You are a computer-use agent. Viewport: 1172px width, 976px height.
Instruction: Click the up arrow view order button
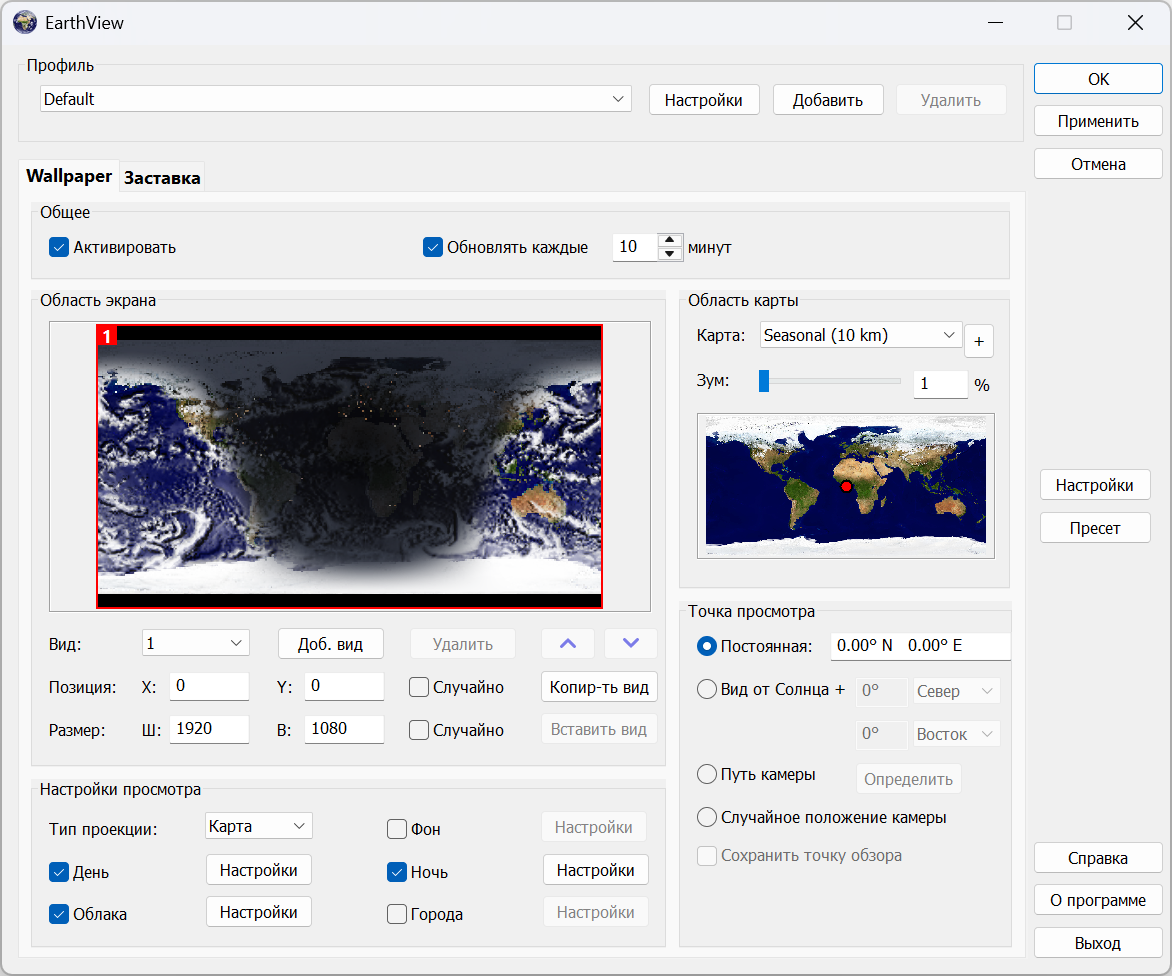point(568,643)
